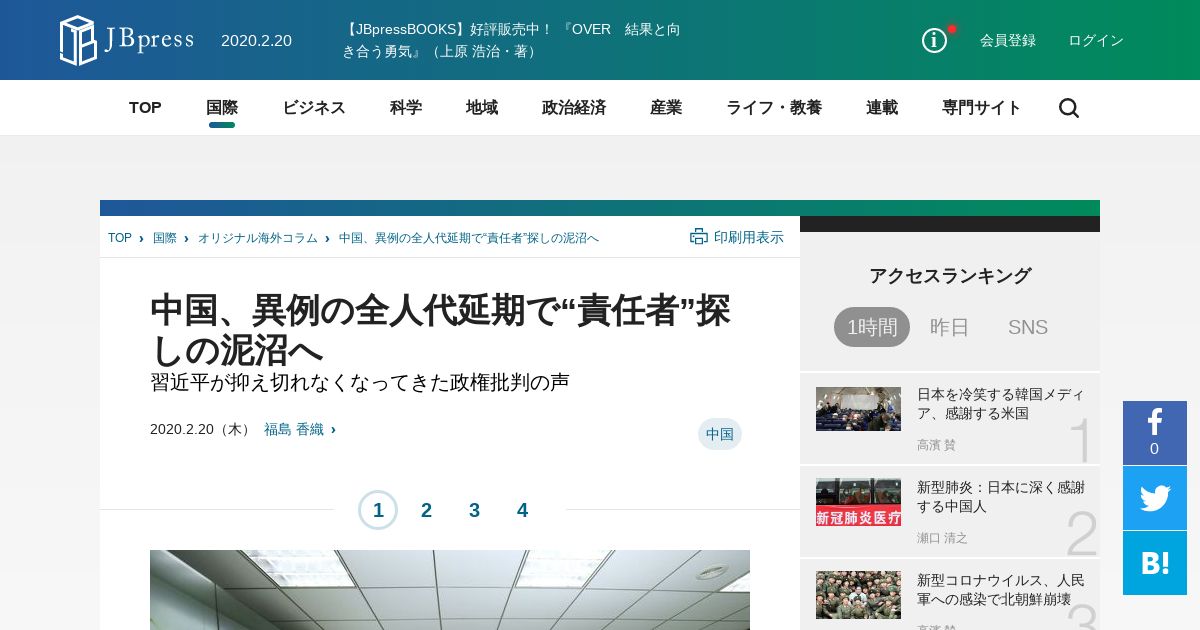Open the TOP menu item
This screenshot has height=630, width=1200.
click(x=145, y=108)
